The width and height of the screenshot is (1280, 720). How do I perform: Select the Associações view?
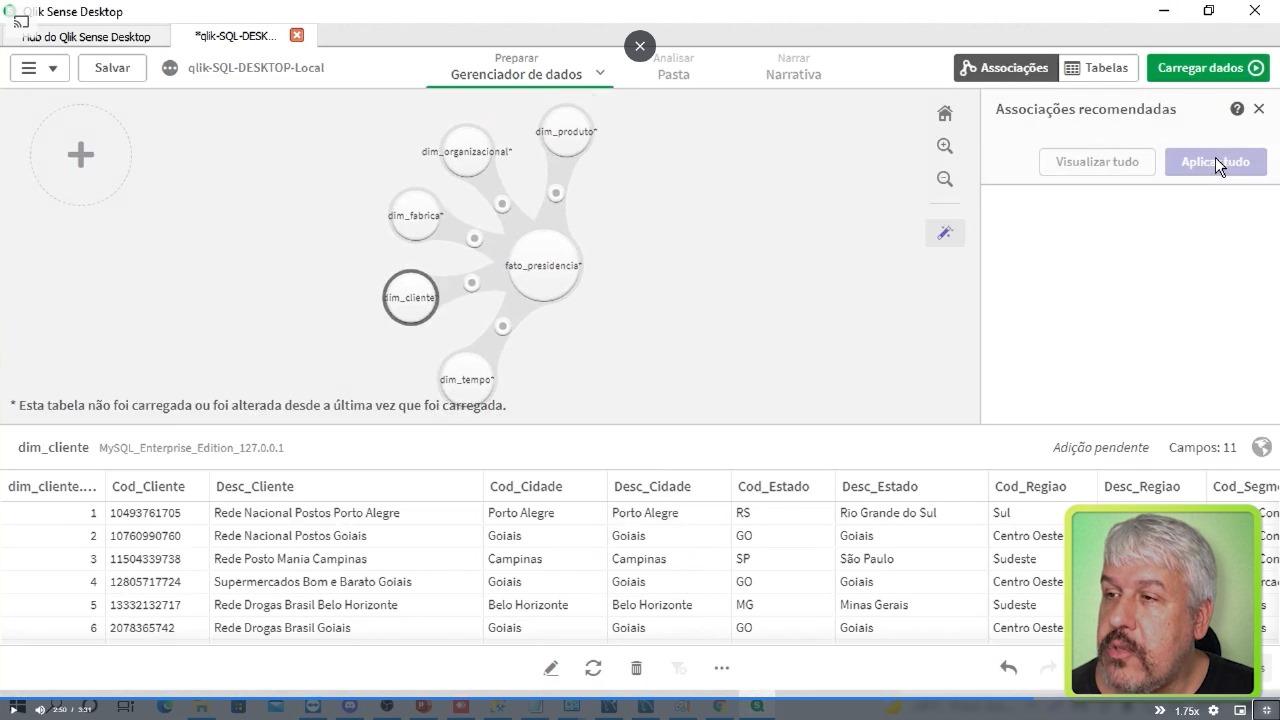(x=1004, y=68)
